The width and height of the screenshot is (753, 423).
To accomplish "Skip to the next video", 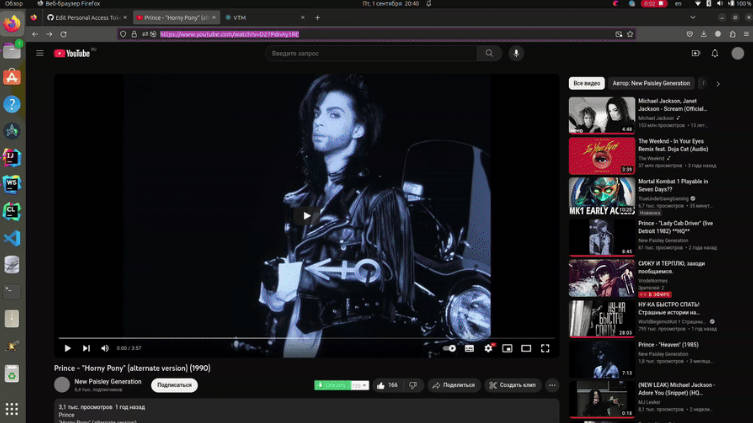I will (86, 348).
